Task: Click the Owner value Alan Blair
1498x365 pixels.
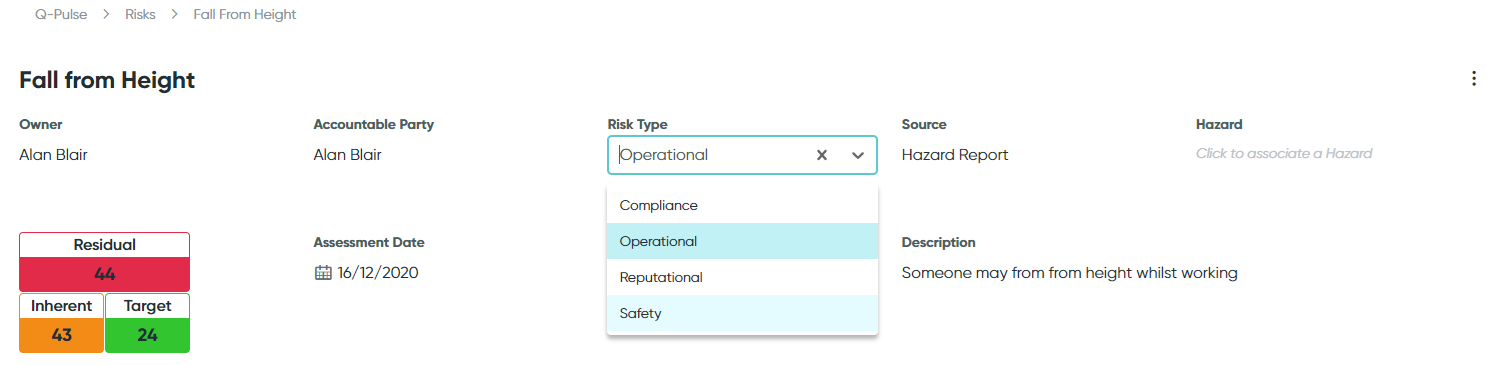Action: click(x=54, y=155)
